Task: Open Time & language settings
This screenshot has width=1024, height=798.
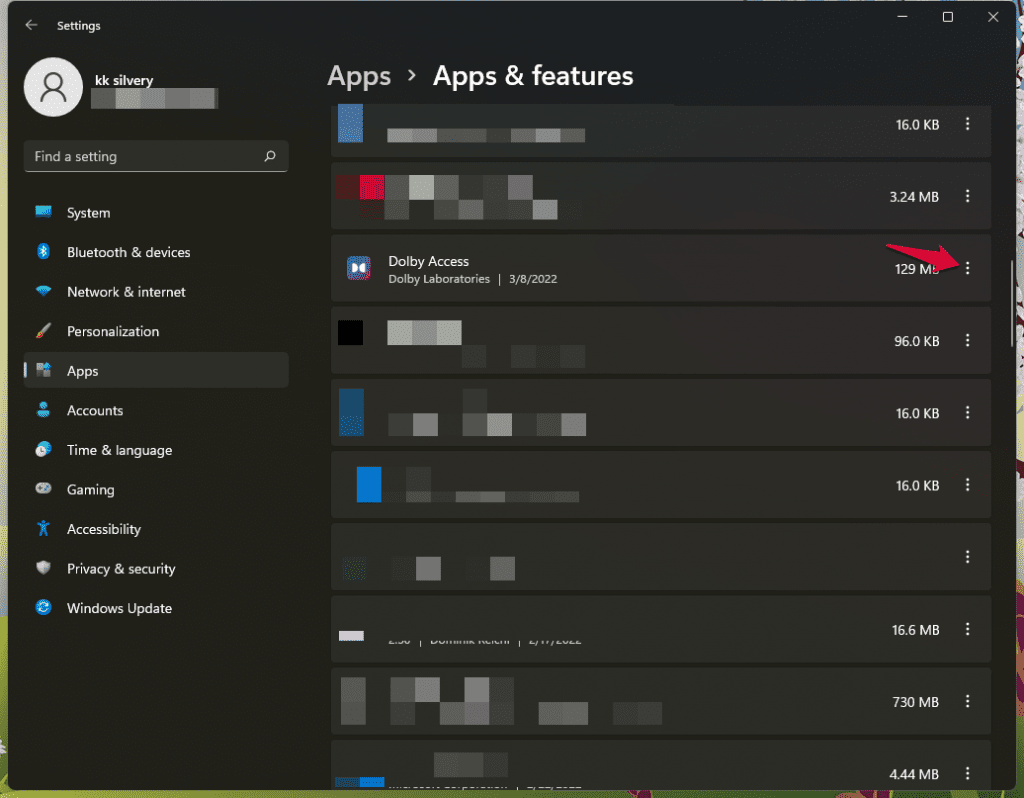Action: 119,450
